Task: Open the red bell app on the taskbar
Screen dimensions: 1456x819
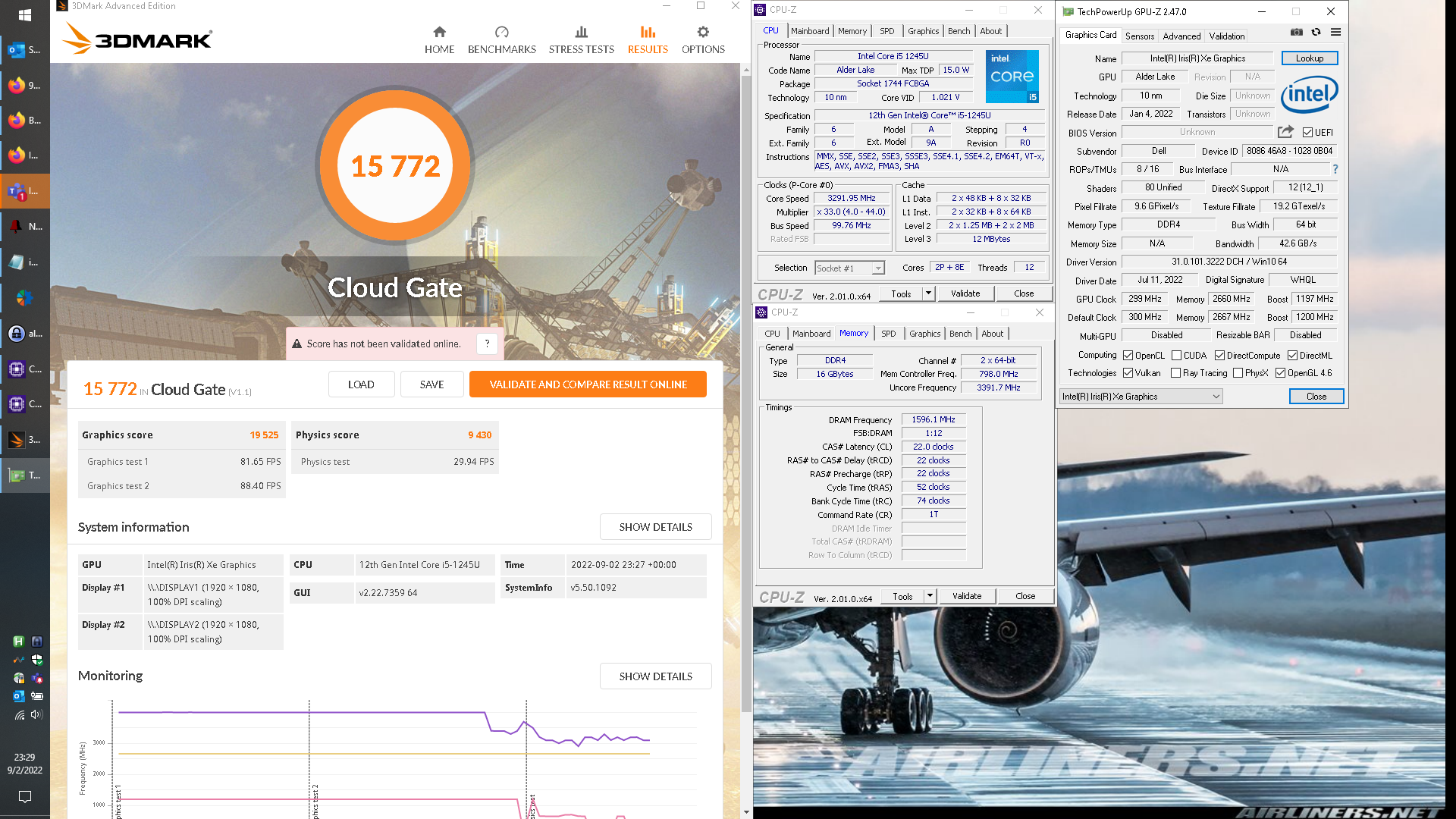Action: point(24,226)
